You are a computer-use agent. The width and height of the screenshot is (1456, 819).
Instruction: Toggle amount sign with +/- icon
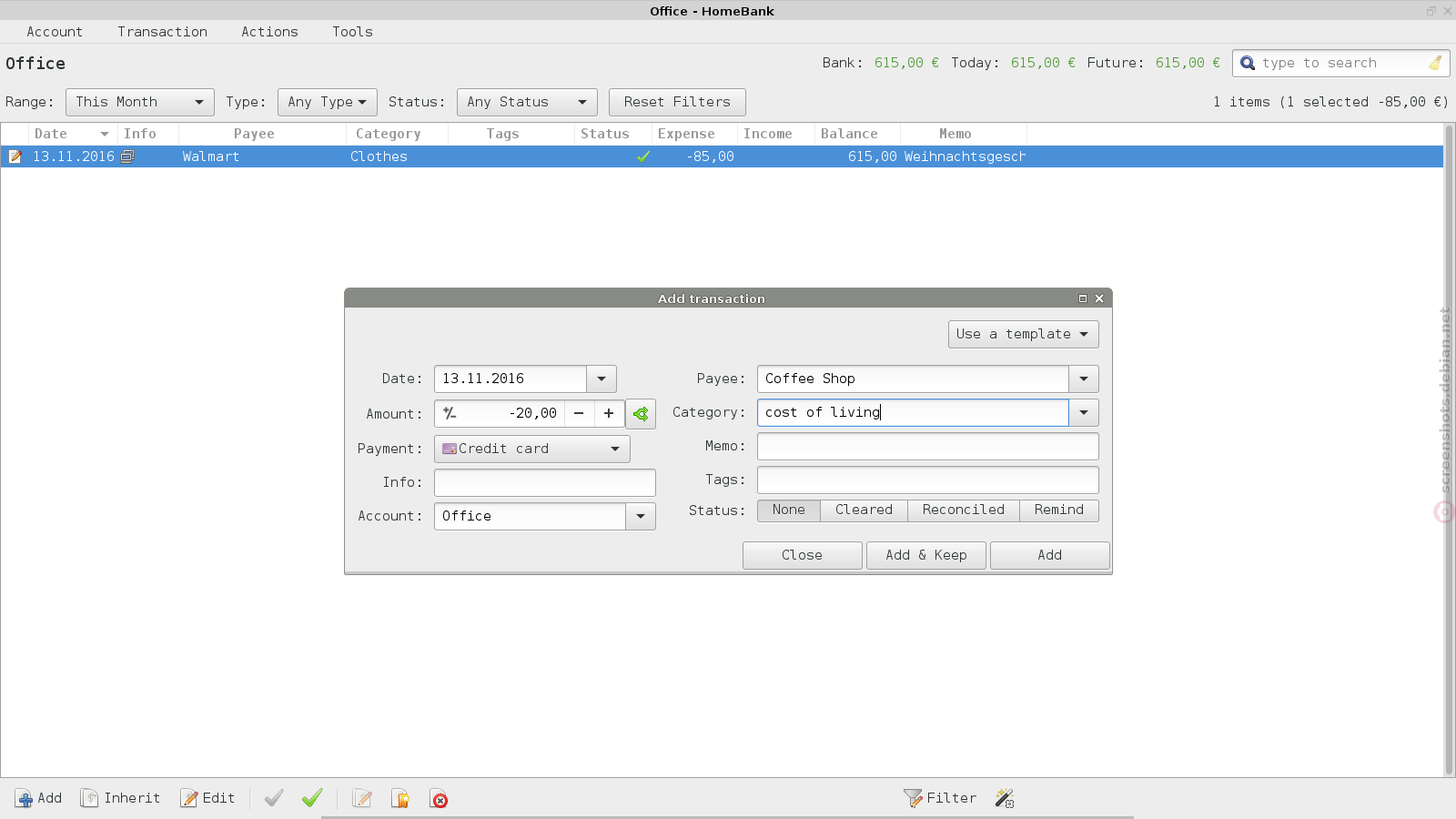coord(450,413)
